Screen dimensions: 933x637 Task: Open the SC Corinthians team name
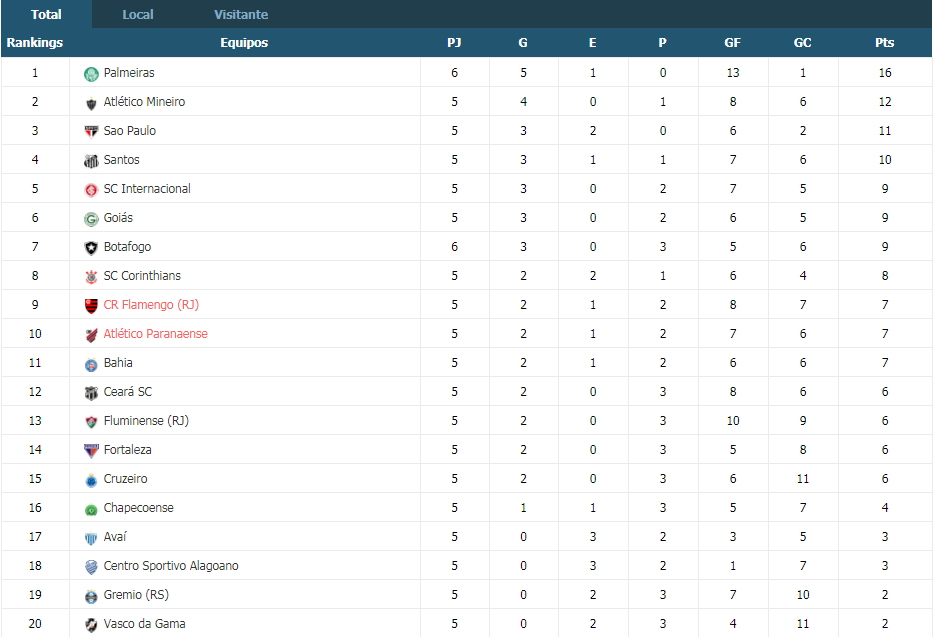[x=142, y=275]
